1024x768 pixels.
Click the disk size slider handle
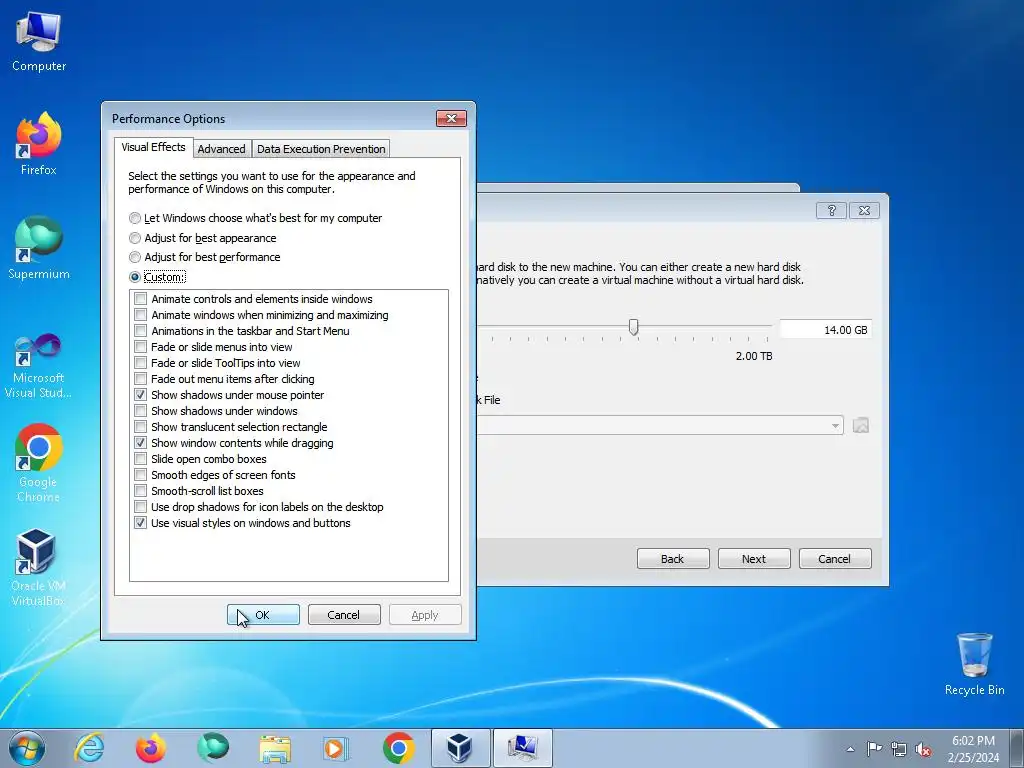point(633,327)
